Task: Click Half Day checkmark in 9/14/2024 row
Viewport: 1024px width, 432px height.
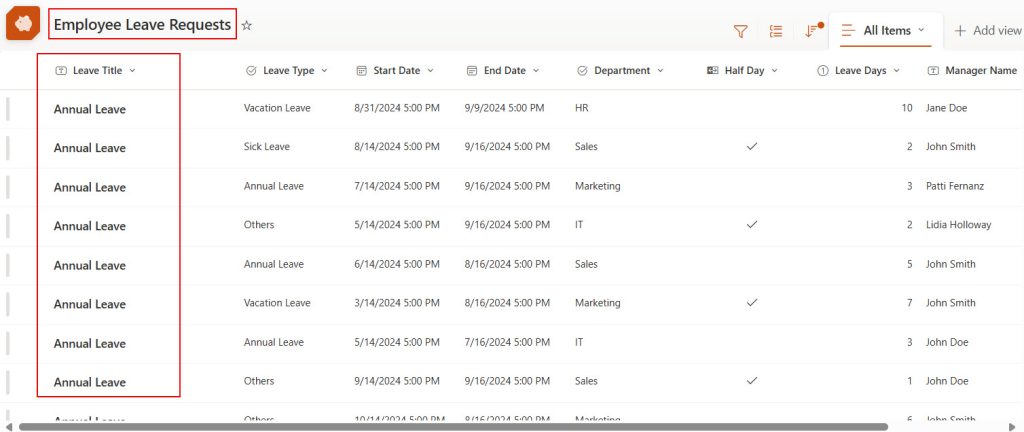Action: tap(752, 380)
